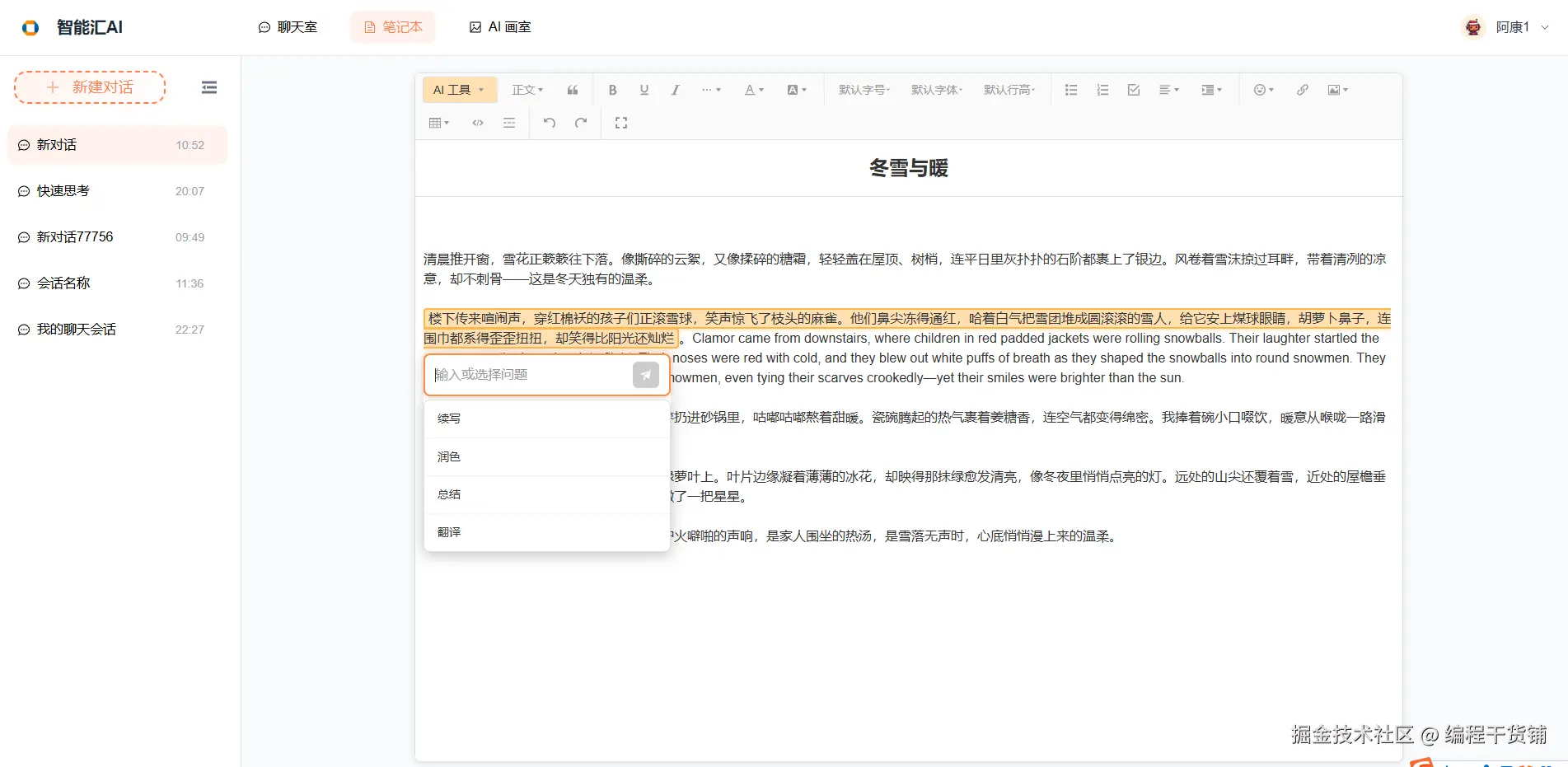Screen dimensions: 1568x767
Task: Create a bulleted list
Action: coord(1070,90)
